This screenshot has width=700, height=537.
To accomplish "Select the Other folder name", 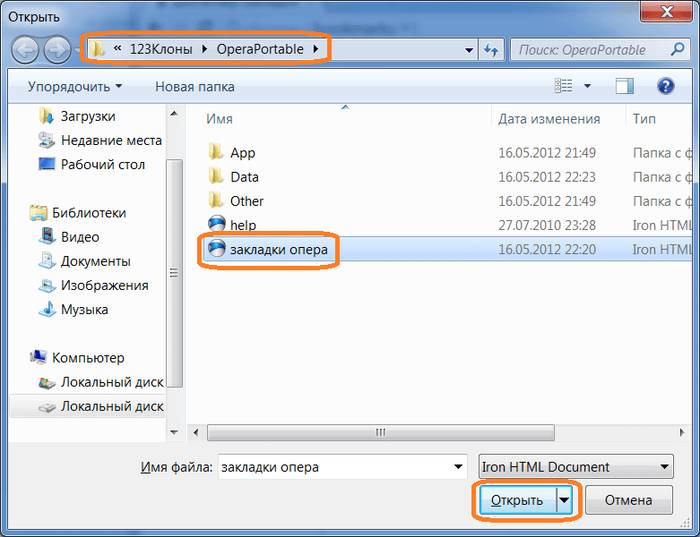I will click(x=246, y=201).
